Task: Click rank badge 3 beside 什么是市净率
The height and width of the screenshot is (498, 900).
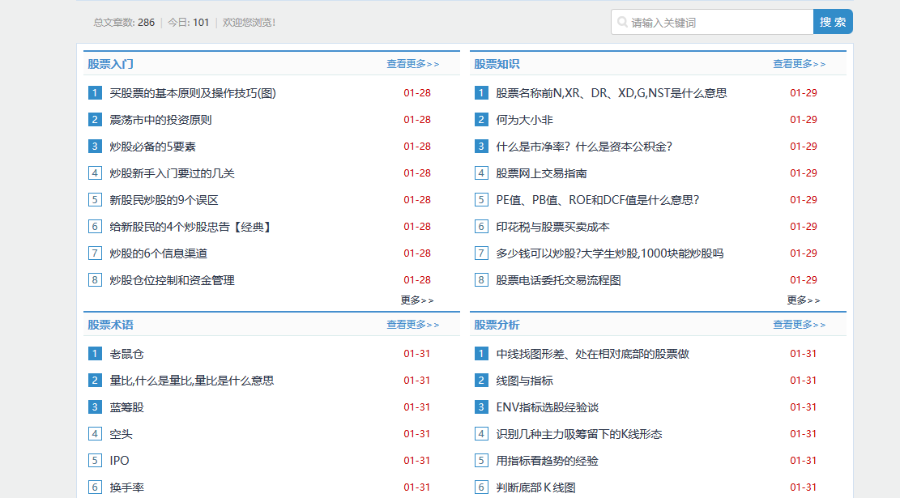Action: point(481,146)
